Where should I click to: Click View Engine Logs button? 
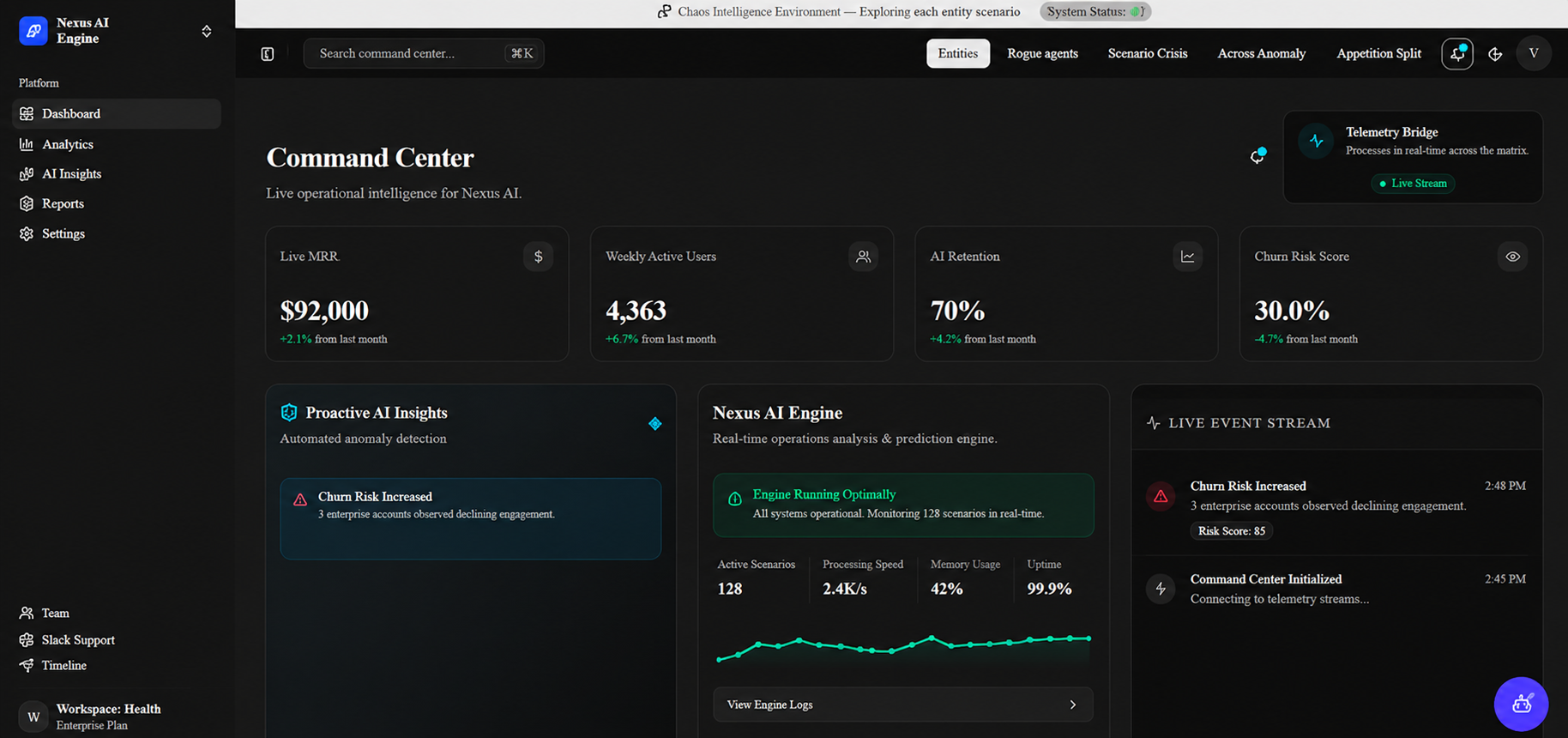point(903,705)
